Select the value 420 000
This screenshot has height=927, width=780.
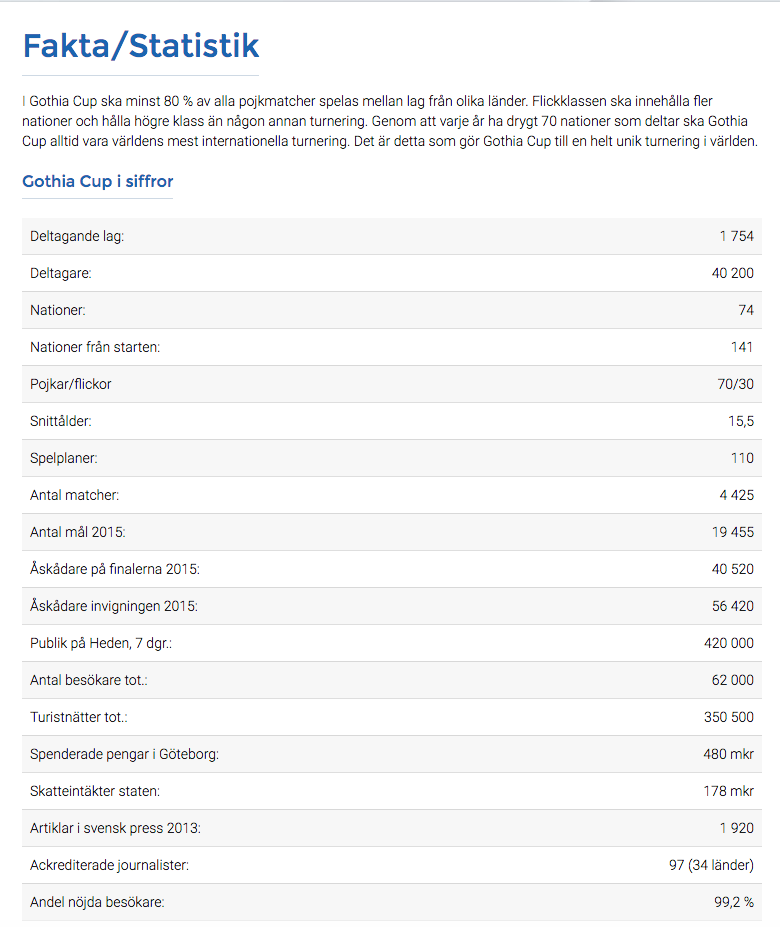tap(729, 643)
